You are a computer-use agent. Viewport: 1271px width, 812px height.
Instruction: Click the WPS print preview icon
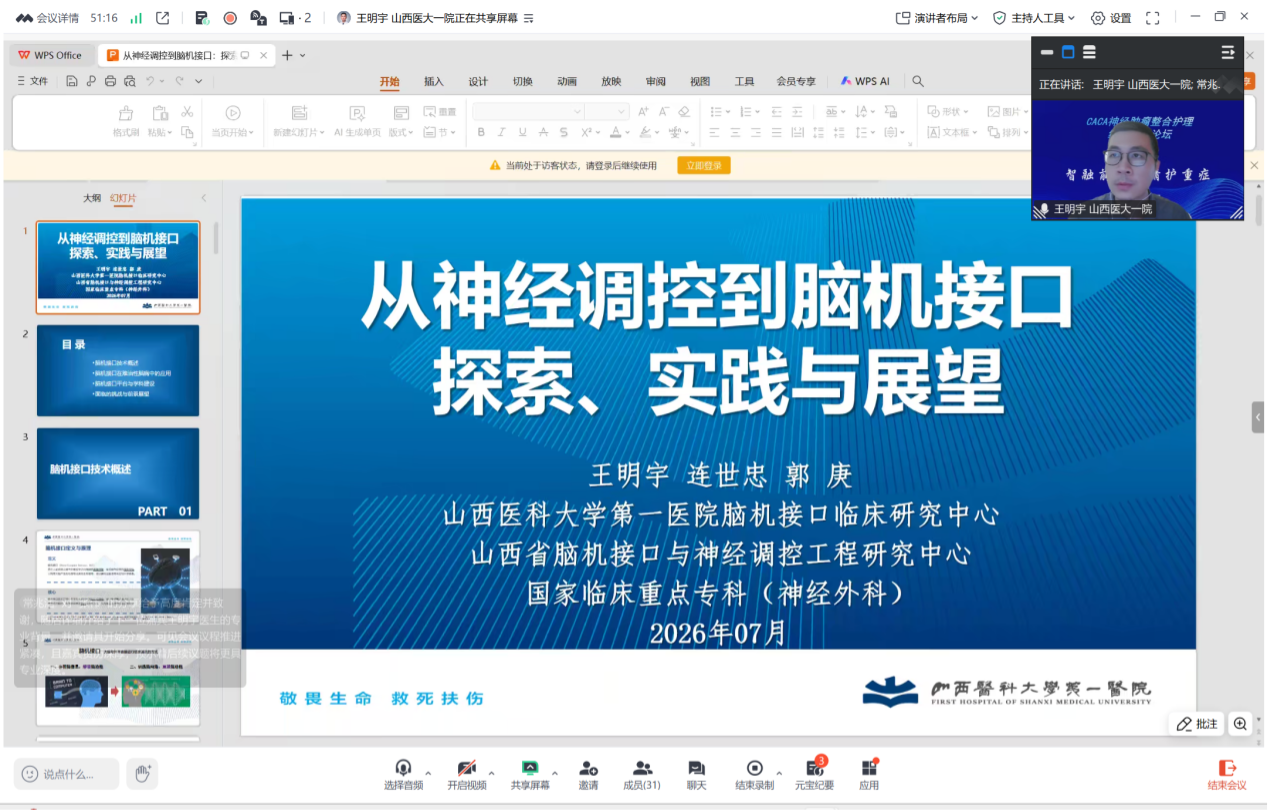pos(130,81)
